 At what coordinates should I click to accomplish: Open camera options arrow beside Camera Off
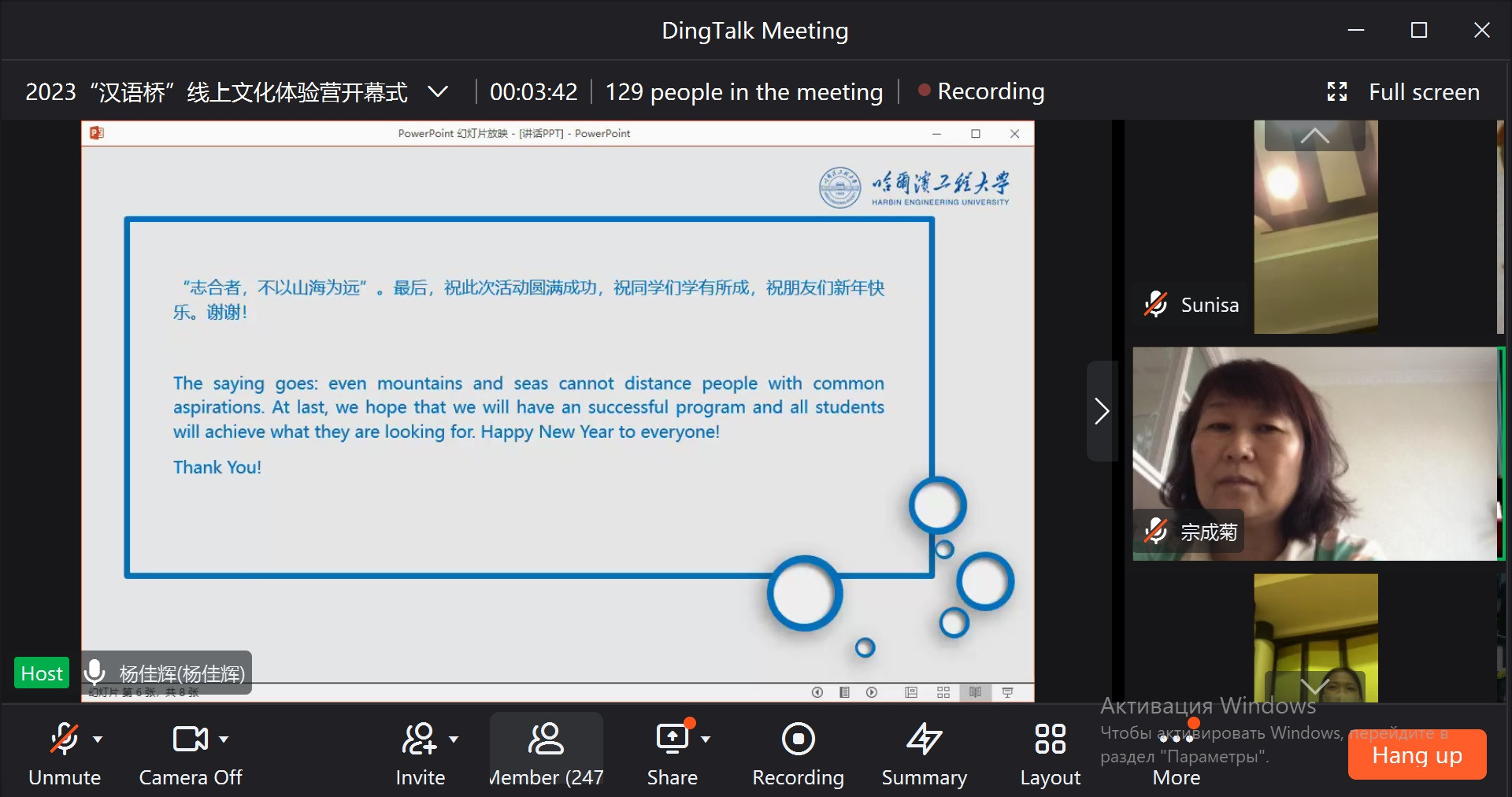click(224, 740)
